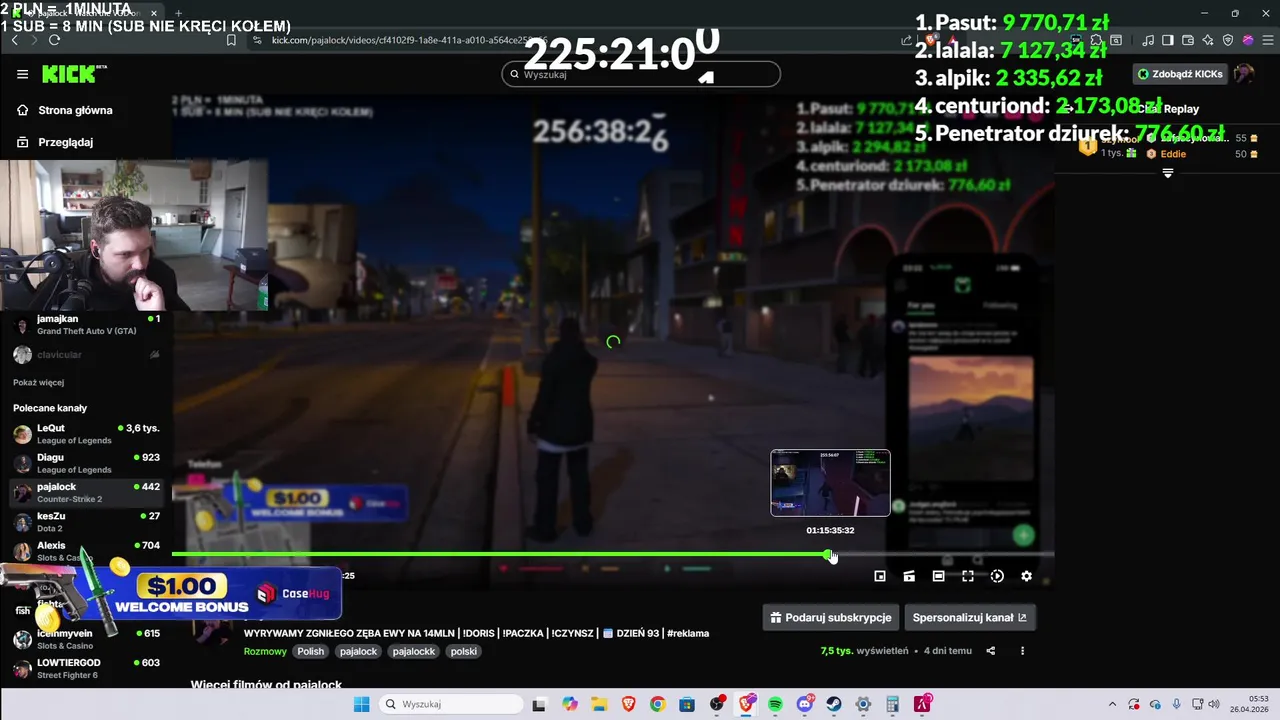Open Calculator from the taskbar
This screenshot has width=1280, height=720.
pos(893,704)
